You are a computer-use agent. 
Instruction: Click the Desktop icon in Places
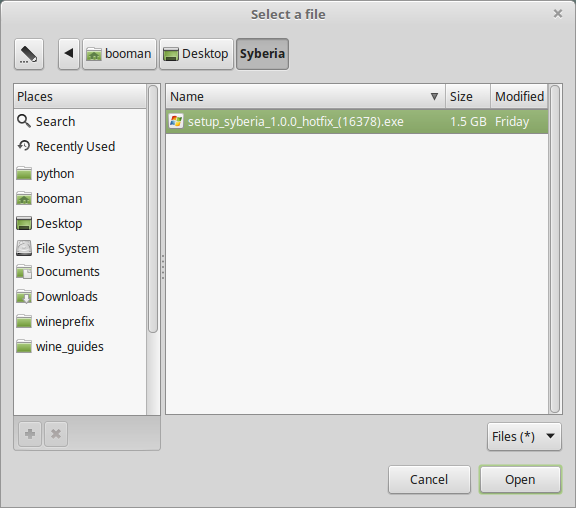click(24, 223)
